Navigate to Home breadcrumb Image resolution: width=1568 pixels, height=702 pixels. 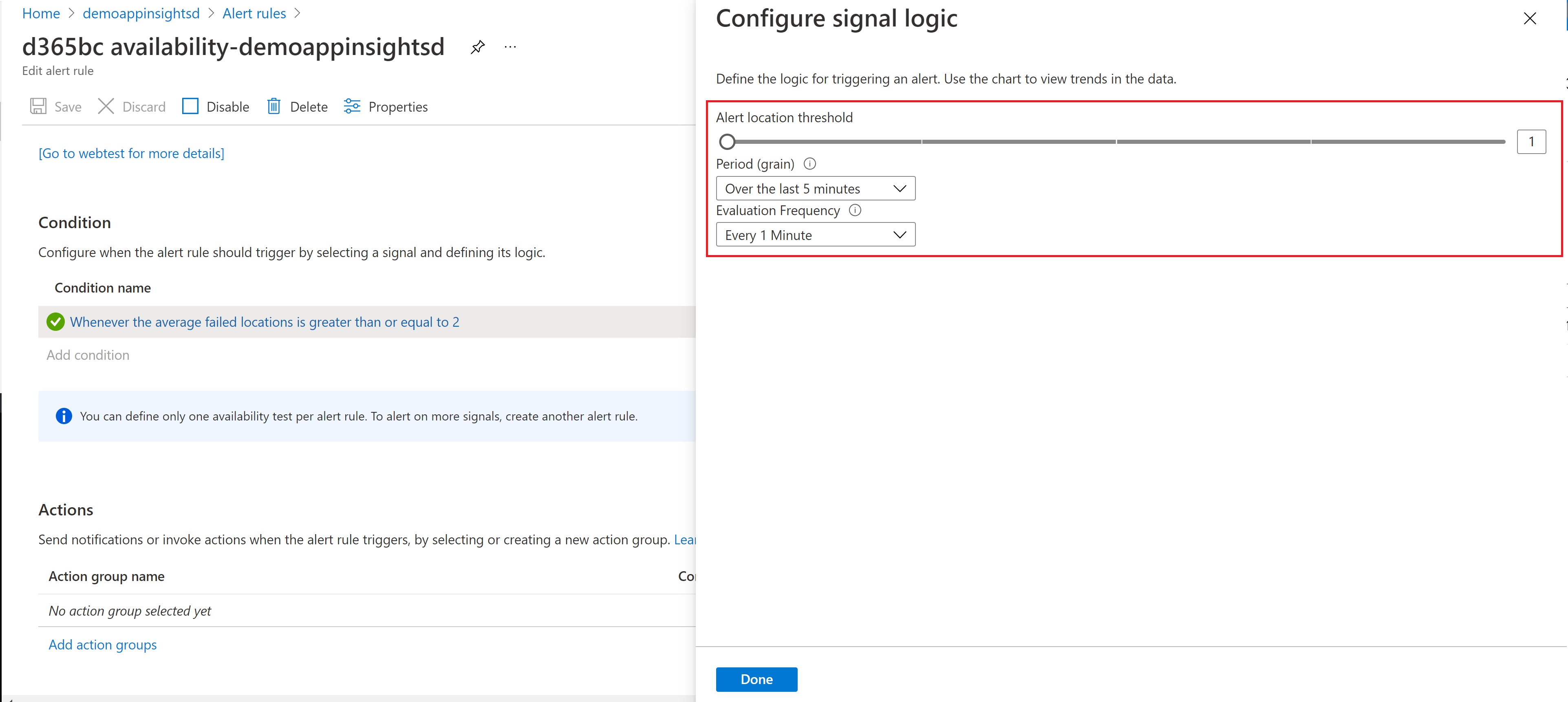41,13
